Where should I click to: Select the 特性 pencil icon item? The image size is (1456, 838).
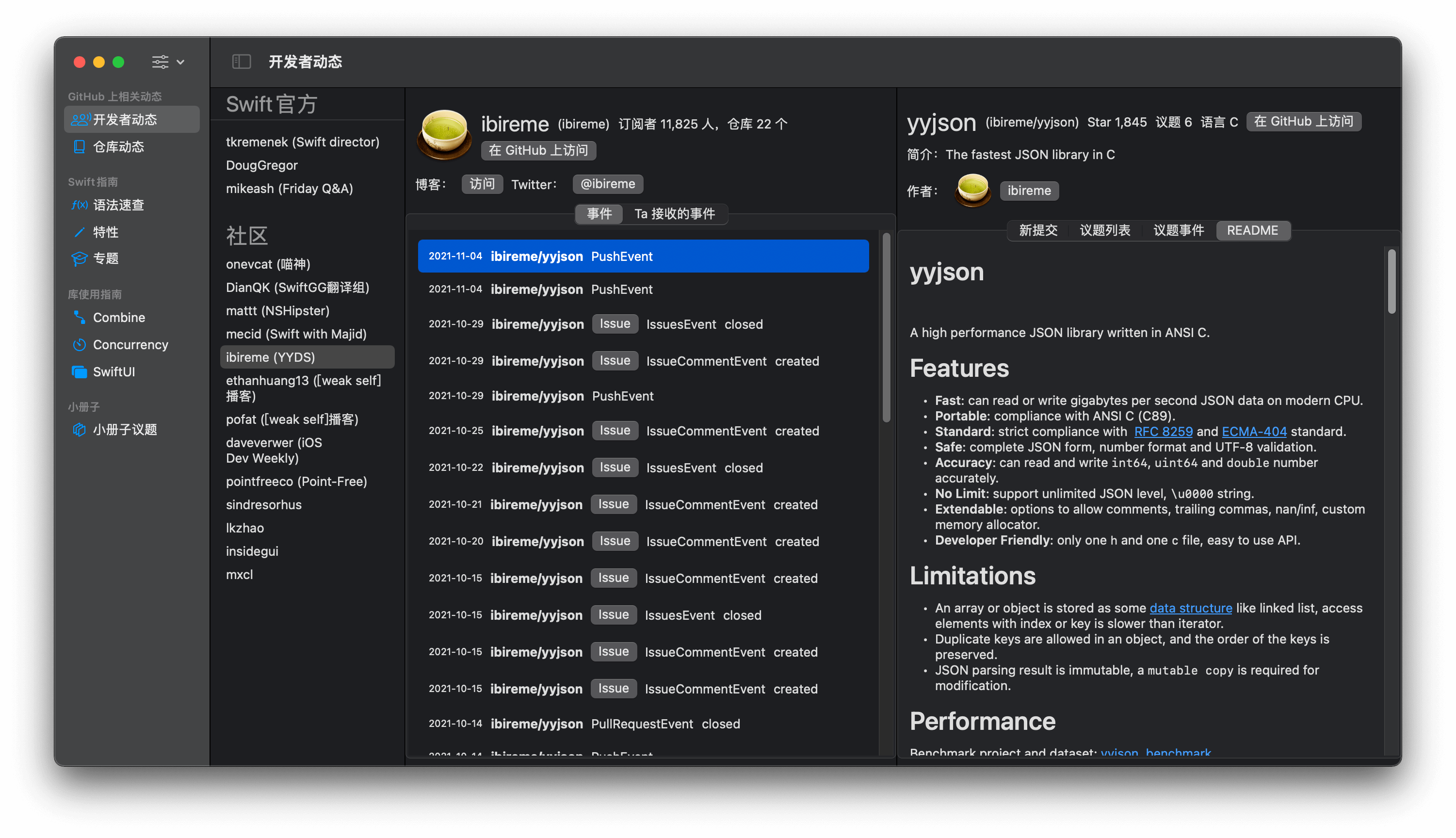point(80,231)
